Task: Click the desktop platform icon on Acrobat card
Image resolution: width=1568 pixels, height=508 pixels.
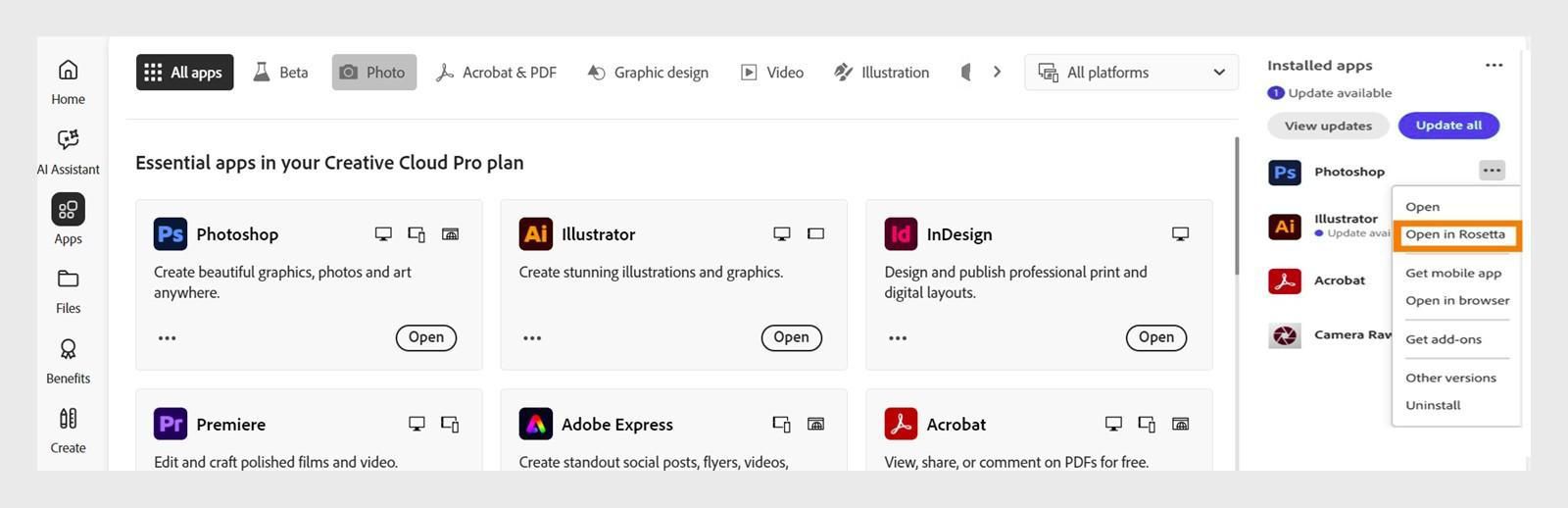Action: click(1113, 425)
